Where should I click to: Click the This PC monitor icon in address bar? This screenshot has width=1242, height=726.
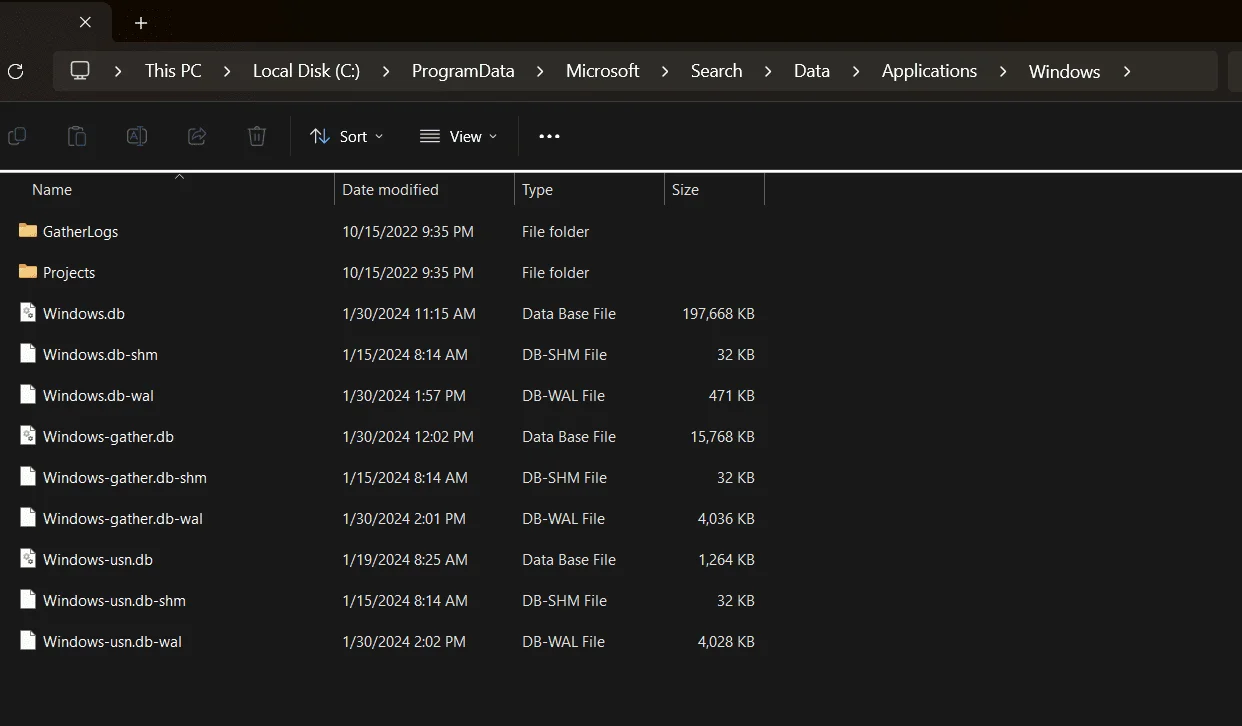(x=80, y=71)
